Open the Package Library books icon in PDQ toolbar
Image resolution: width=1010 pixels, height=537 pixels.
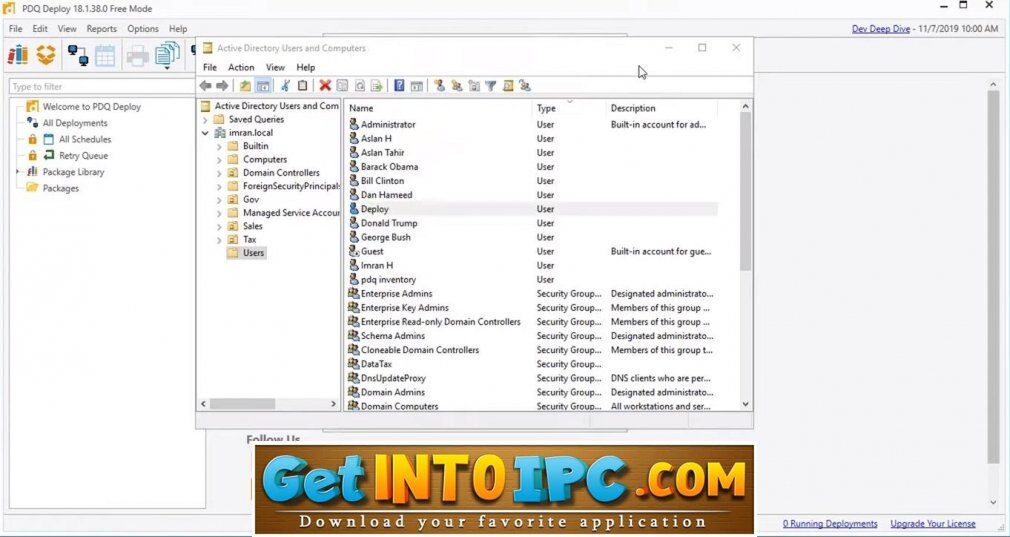click(18, 55)
